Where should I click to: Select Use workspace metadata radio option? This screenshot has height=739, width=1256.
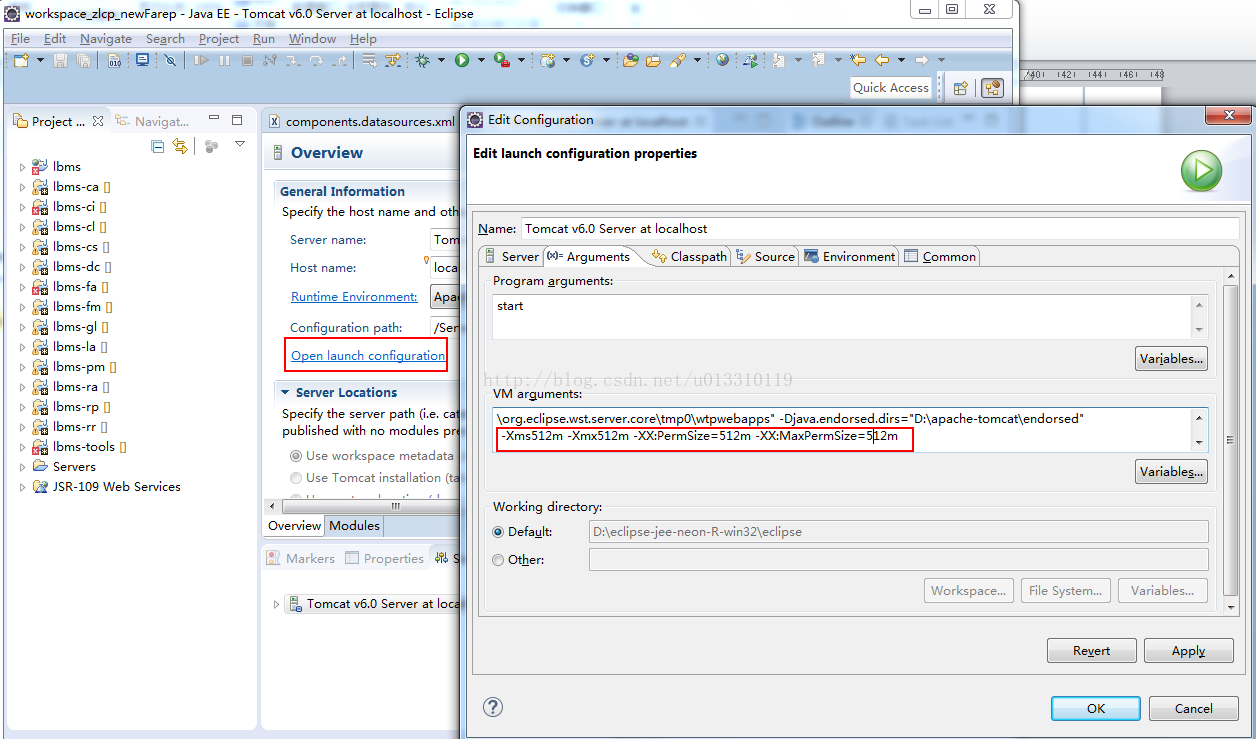click(296, 455)
